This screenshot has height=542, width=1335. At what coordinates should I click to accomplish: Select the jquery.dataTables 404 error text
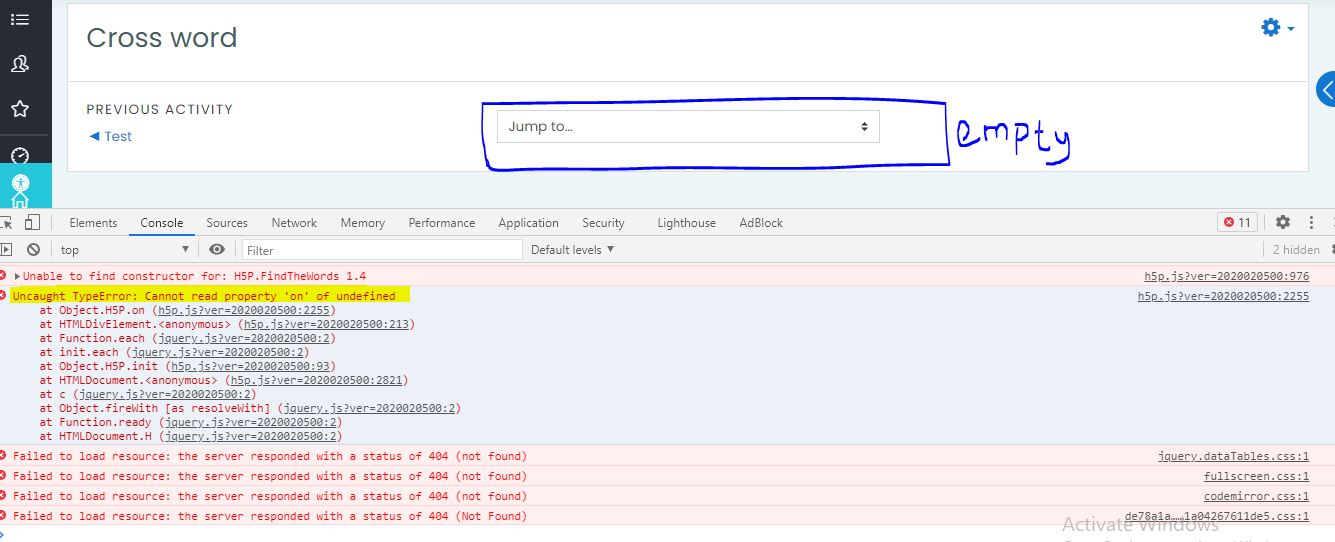click(270, 456)
